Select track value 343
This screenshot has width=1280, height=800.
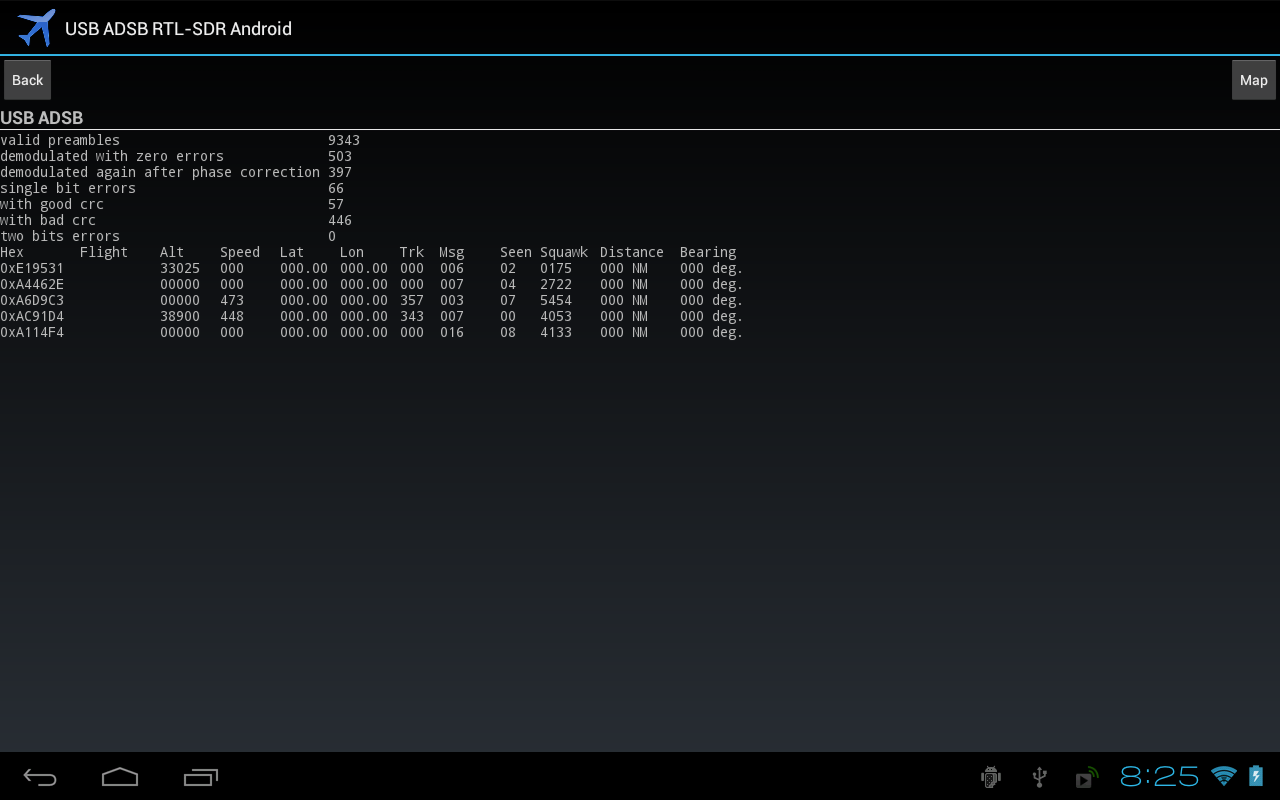coord(412,316)
